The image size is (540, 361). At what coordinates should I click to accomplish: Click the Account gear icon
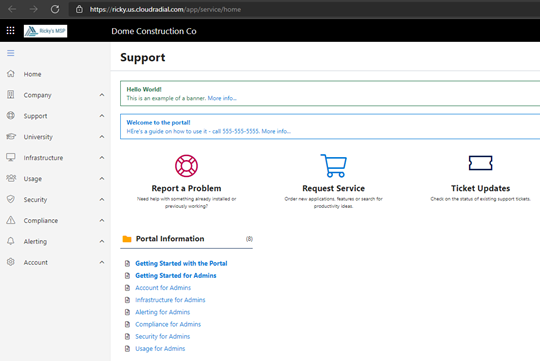pos(11,262)
